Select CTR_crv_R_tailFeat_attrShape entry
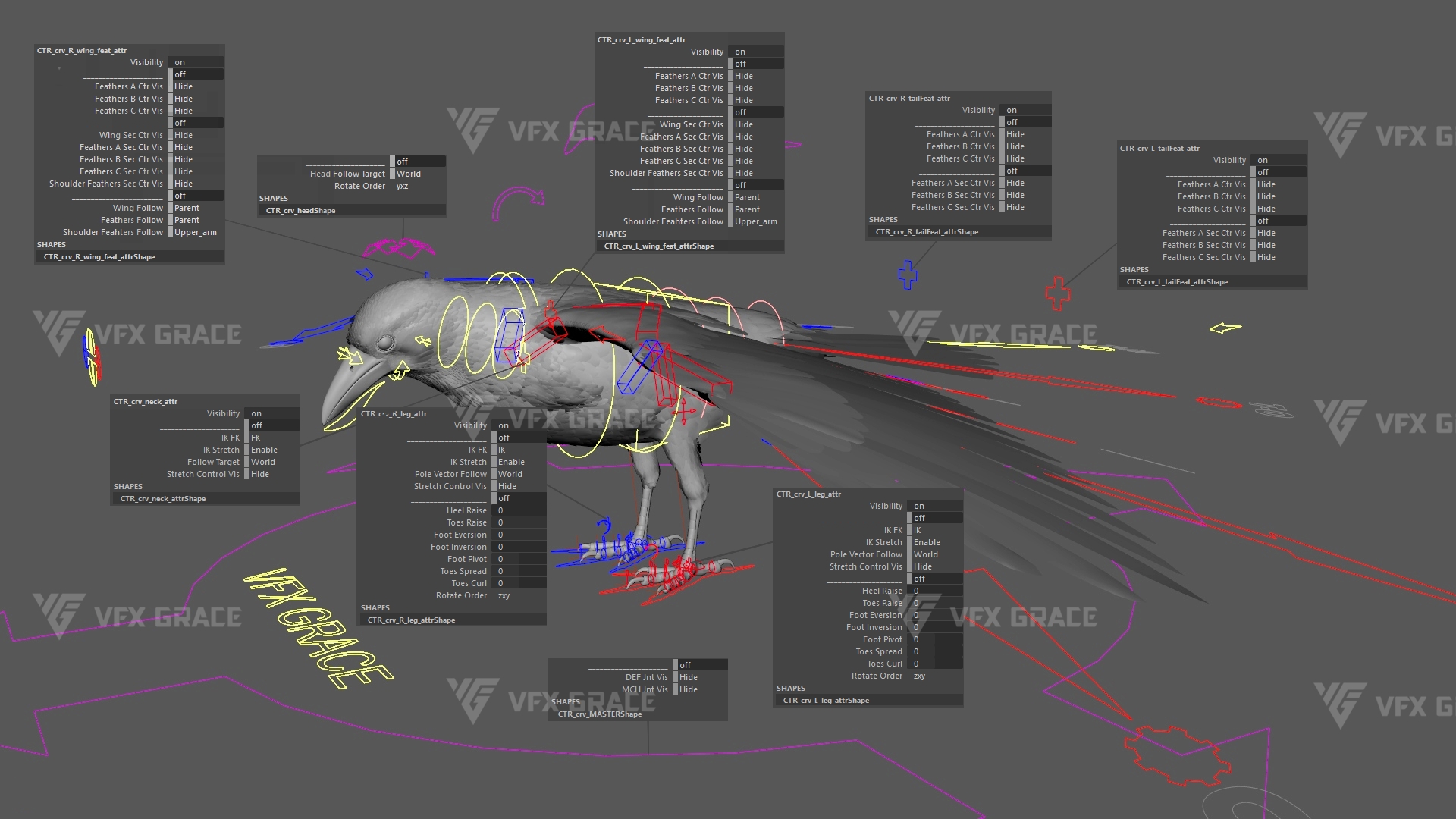Image resolution: width=1456 pixels, height=819 pixels. [x=960, y=231]
